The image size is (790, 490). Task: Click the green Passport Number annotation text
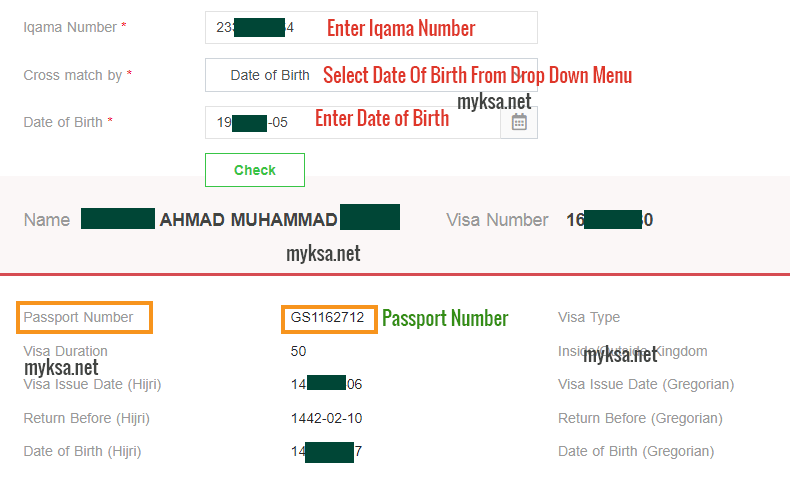pyautogui.click(x=445, y=318)
